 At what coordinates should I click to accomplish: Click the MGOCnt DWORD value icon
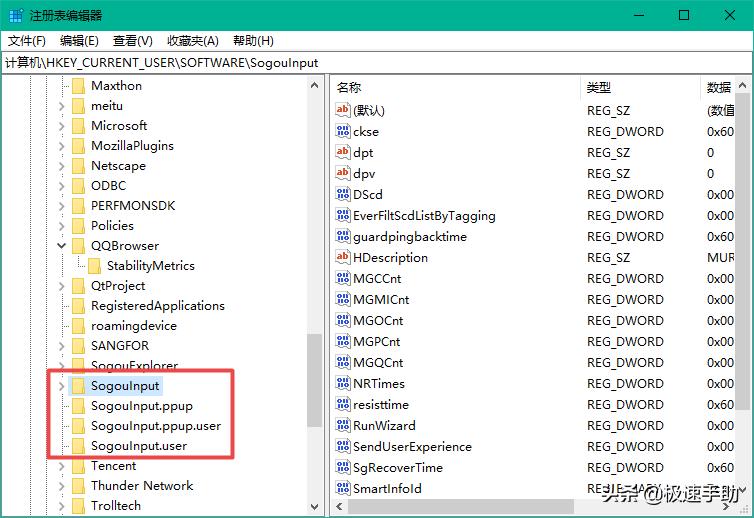click(342, 320)
